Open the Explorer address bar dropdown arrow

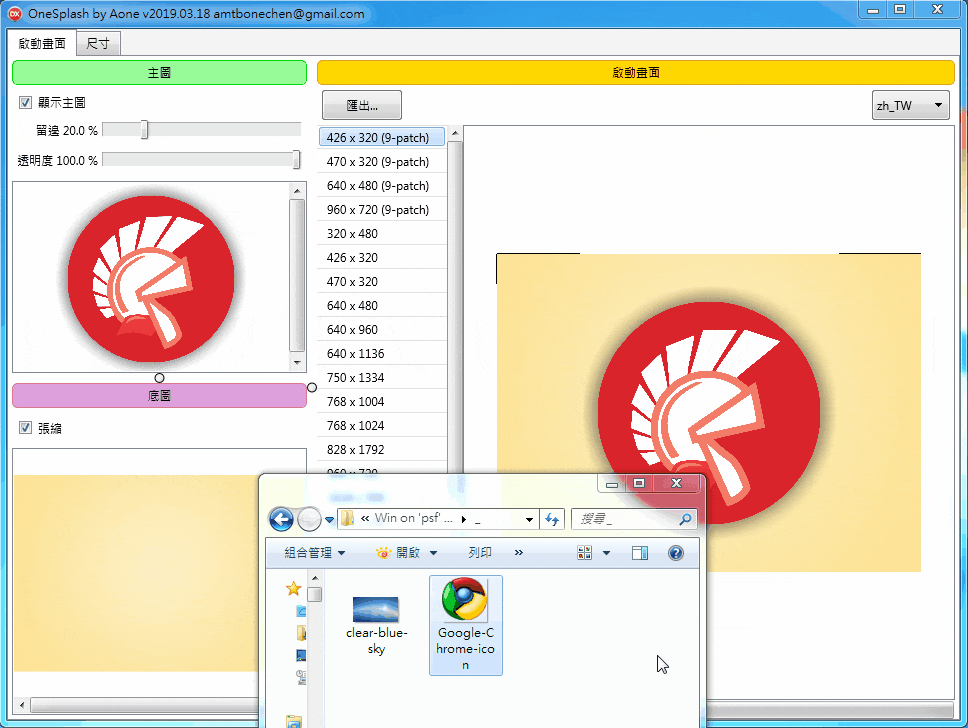coord(530,519)
